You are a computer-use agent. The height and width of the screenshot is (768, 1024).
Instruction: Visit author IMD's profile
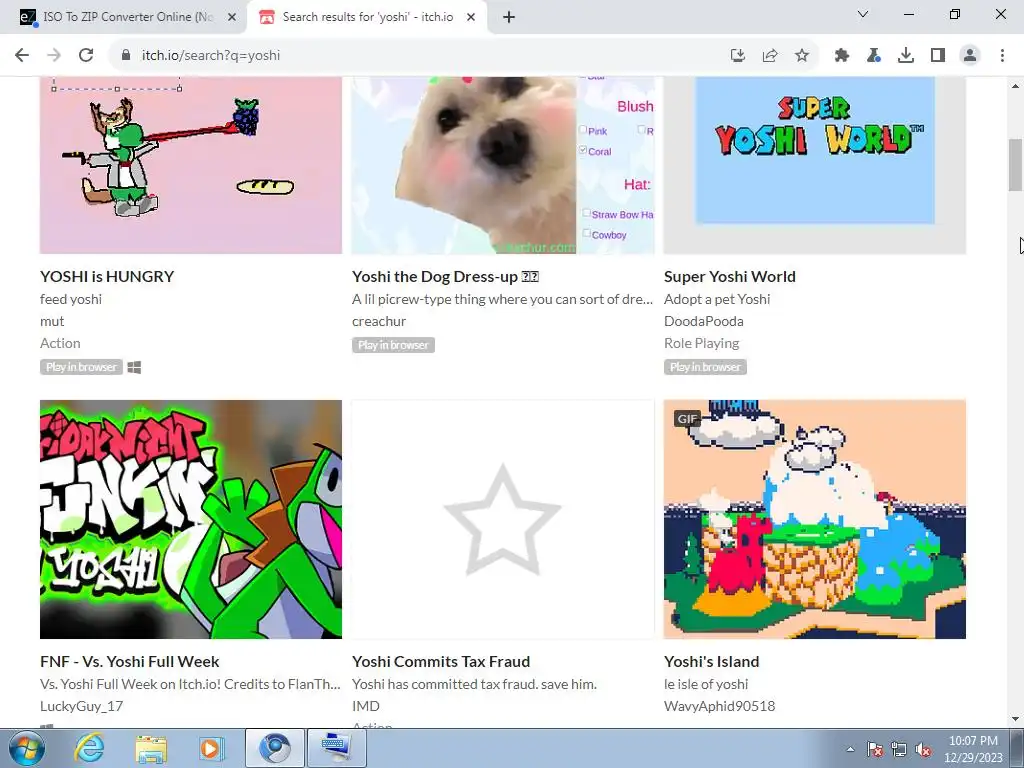[x=366, y=706]
